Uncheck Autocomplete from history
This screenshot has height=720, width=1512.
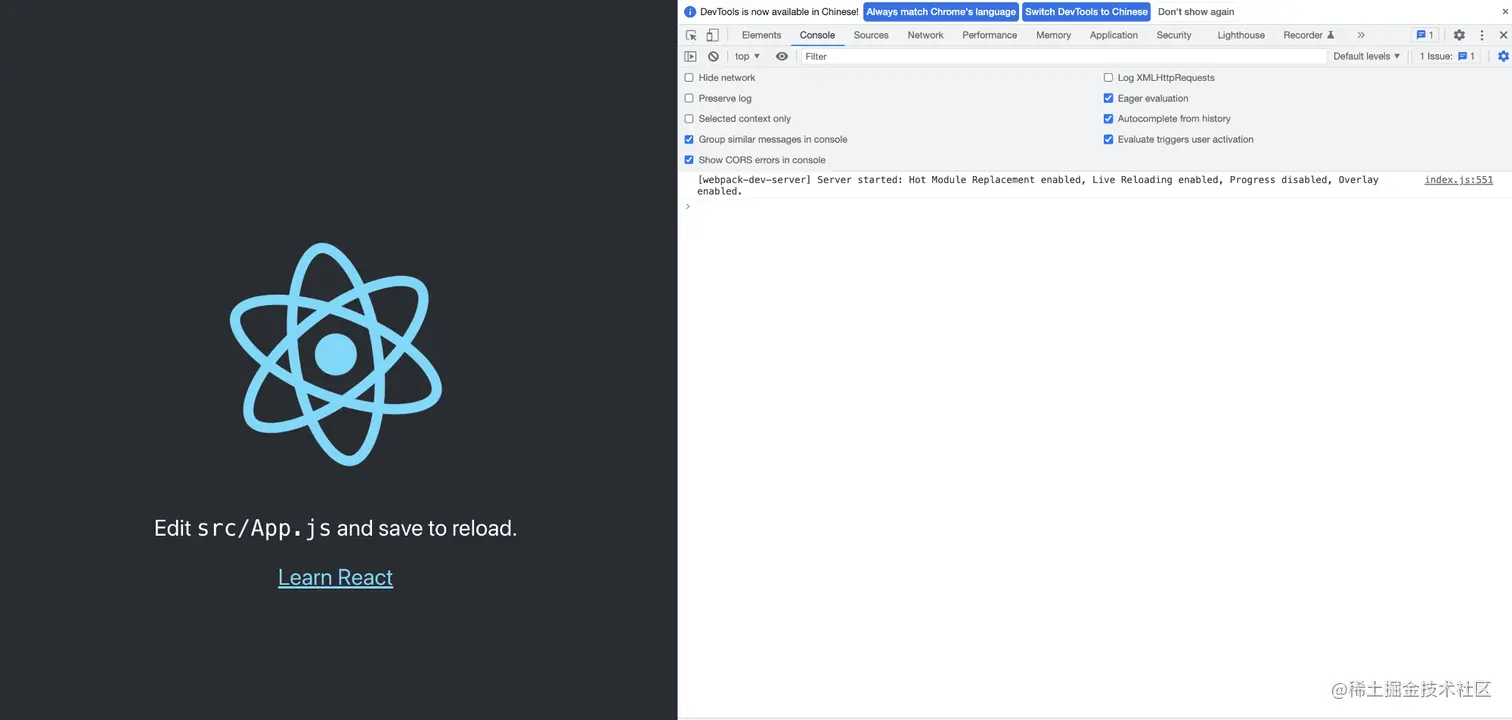[1108, 119]
